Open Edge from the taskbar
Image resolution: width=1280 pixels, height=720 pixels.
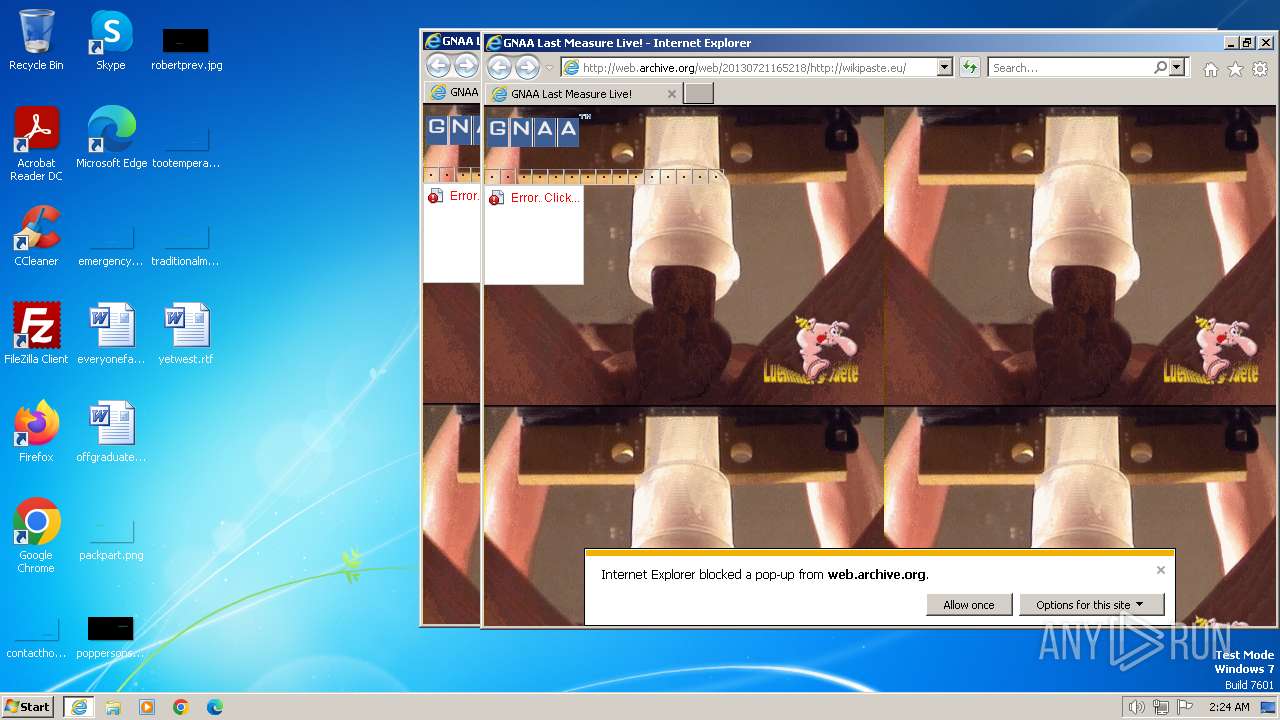[215, 707]
